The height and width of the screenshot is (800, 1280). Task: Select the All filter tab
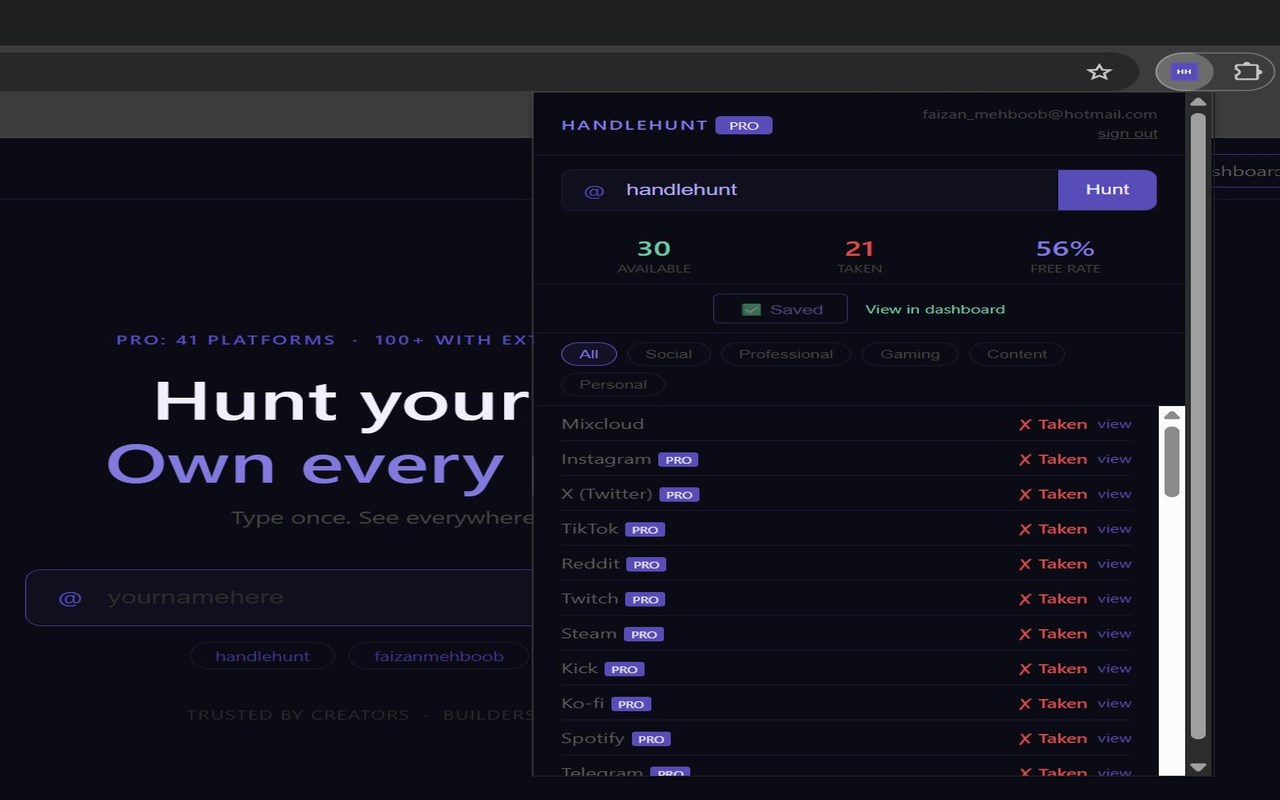point(589,354)
